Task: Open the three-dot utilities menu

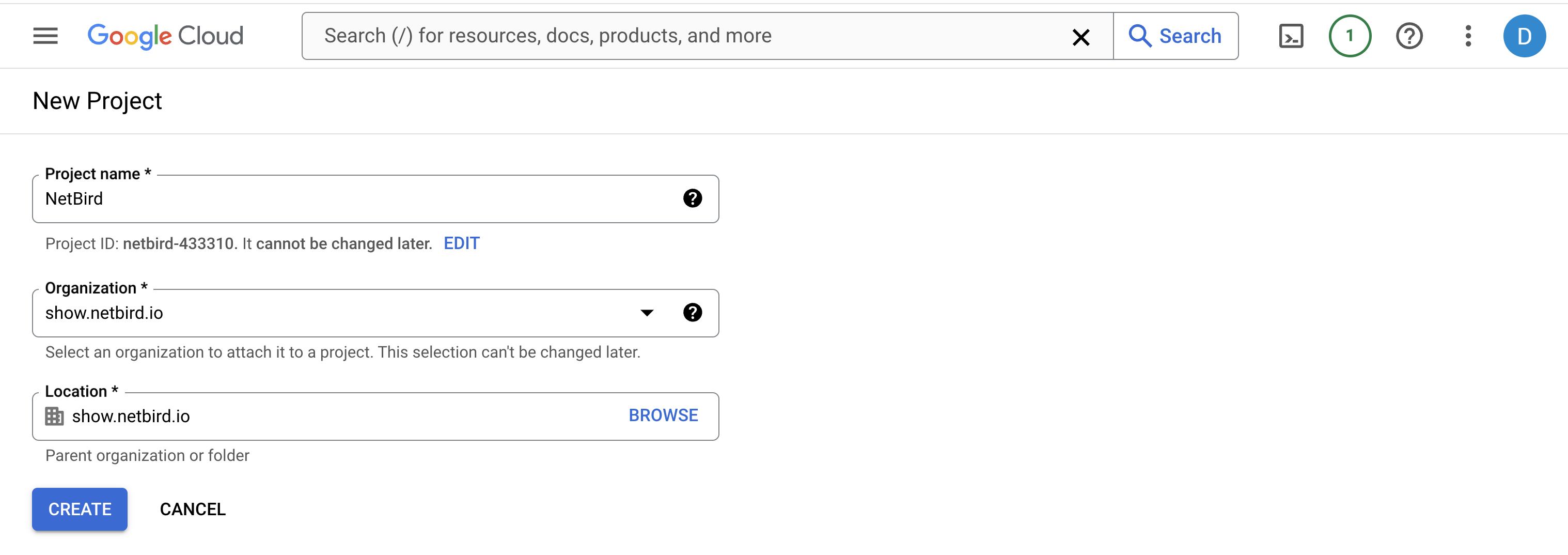Action: pos(1468,35)
